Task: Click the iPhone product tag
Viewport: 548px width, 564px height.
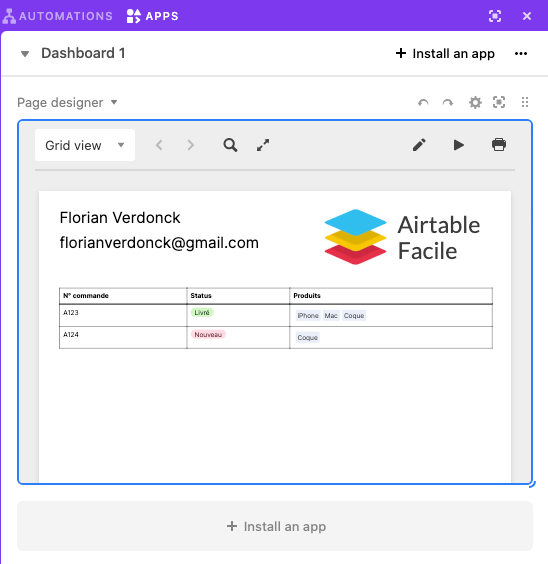Action: click(308, 315)
